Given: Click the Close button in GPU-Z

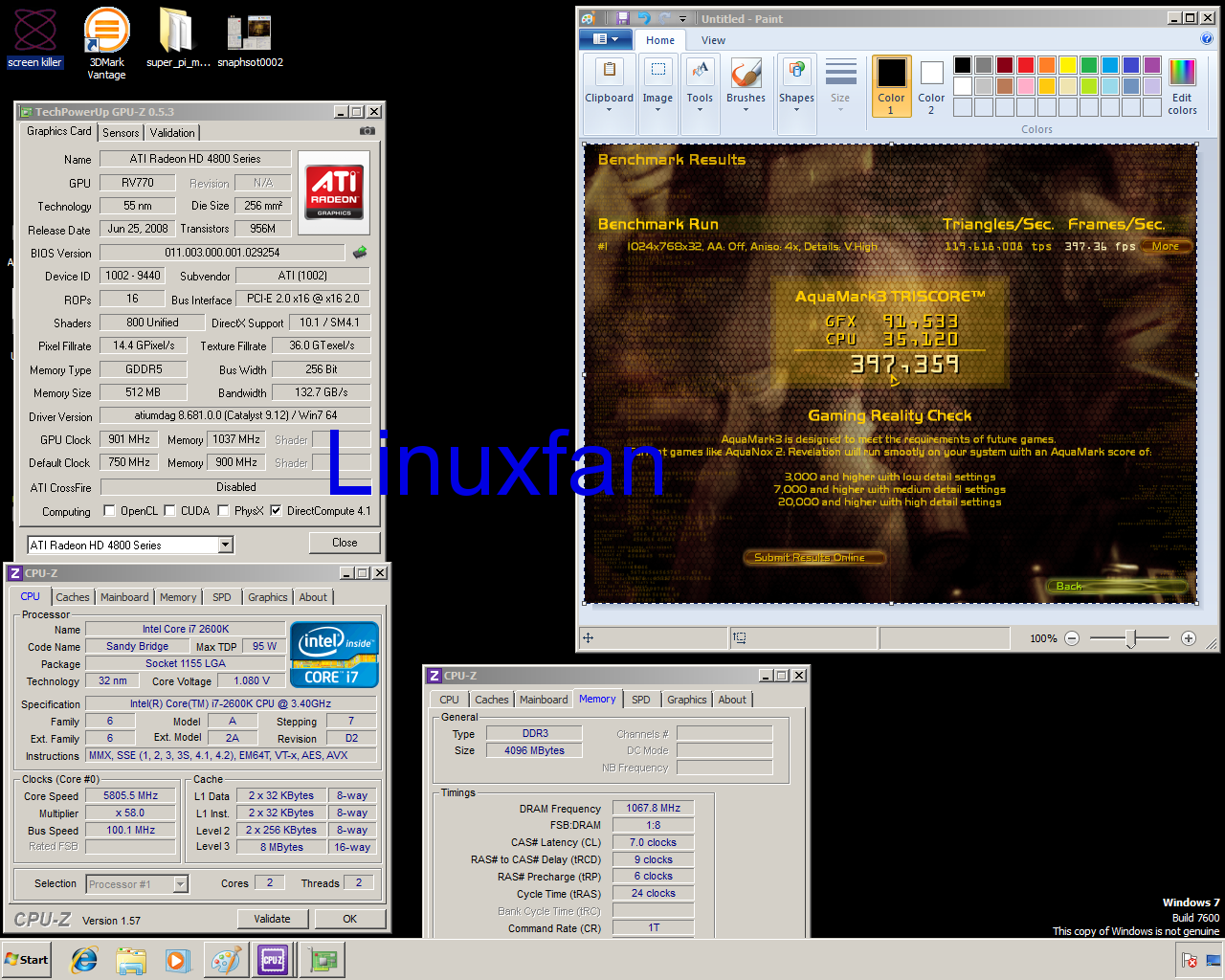Looking at the screenshot, I should [x=345, y=543].
